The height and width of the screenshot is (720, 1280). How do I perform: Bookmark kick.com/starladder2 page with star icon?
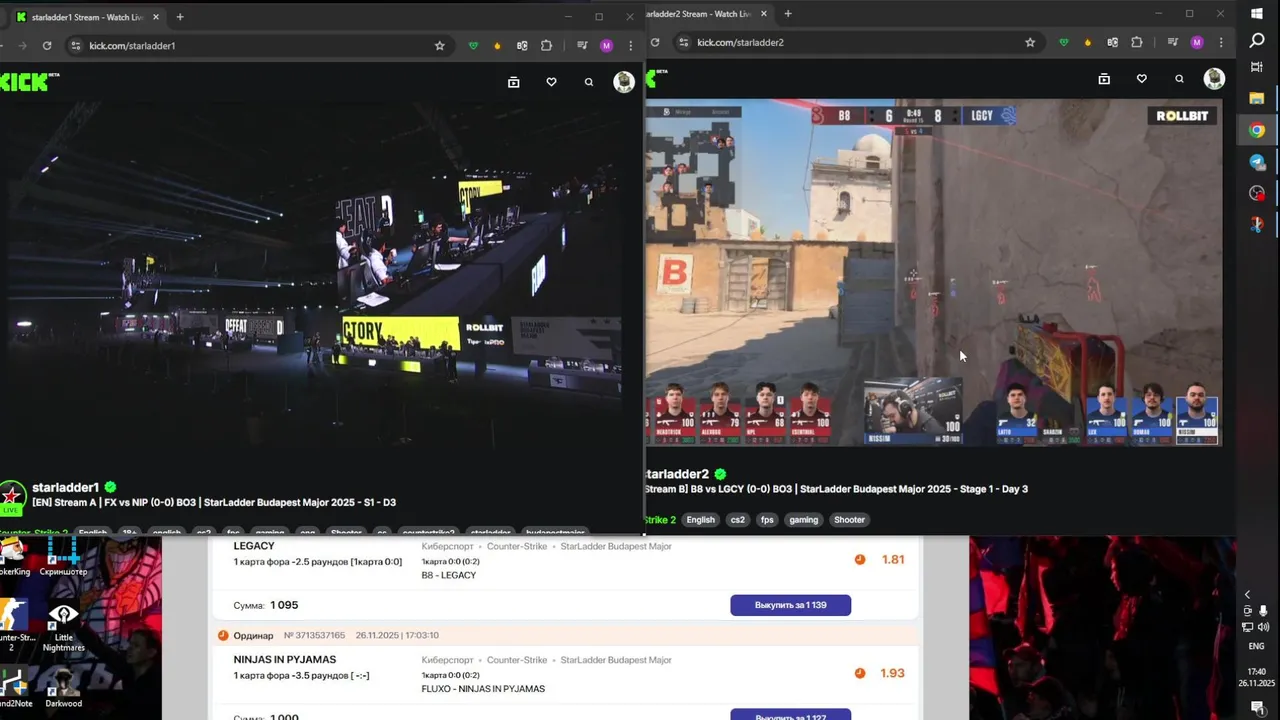click(x=1030, y=42)
